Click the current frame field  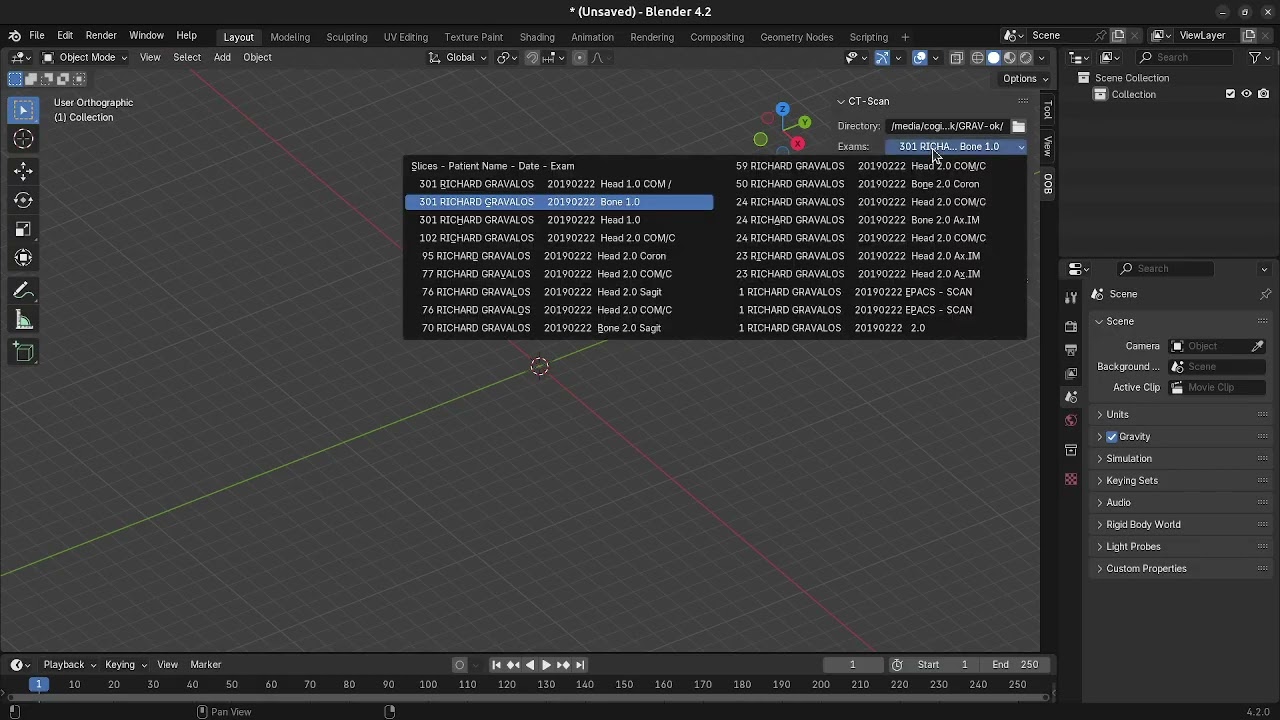(853, 665)
